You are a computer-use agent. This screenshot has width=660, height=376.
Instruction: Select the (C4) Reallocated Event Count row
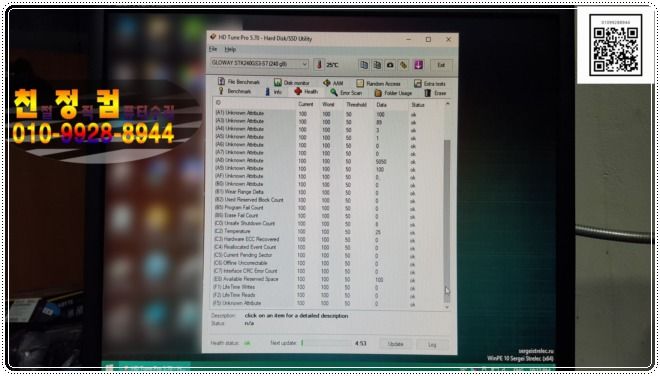(328, 247)
